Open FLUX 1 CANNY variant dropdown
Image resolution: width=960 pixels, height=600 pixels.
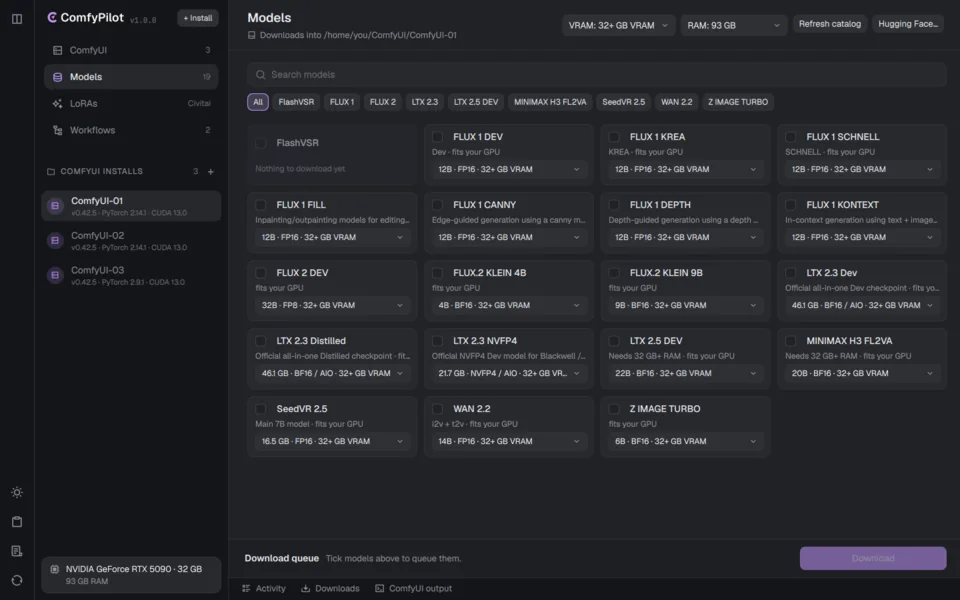click(509, 238)
